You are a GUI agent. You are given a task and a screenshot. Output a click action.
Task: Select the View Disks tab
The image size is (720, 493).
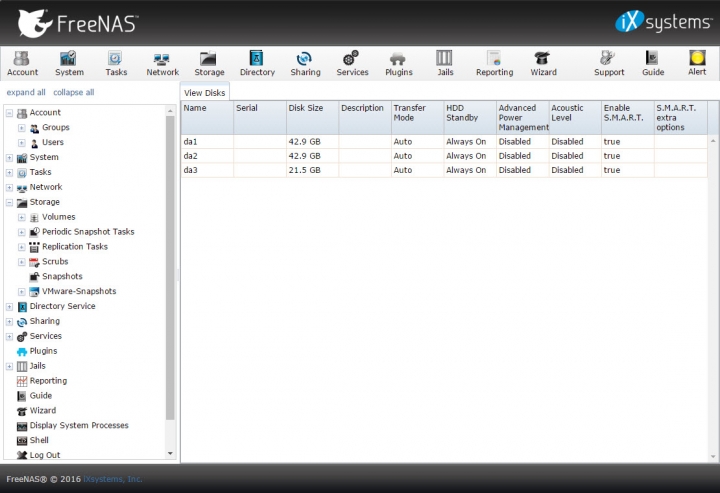pyautogui.click(x=204, y=93)
